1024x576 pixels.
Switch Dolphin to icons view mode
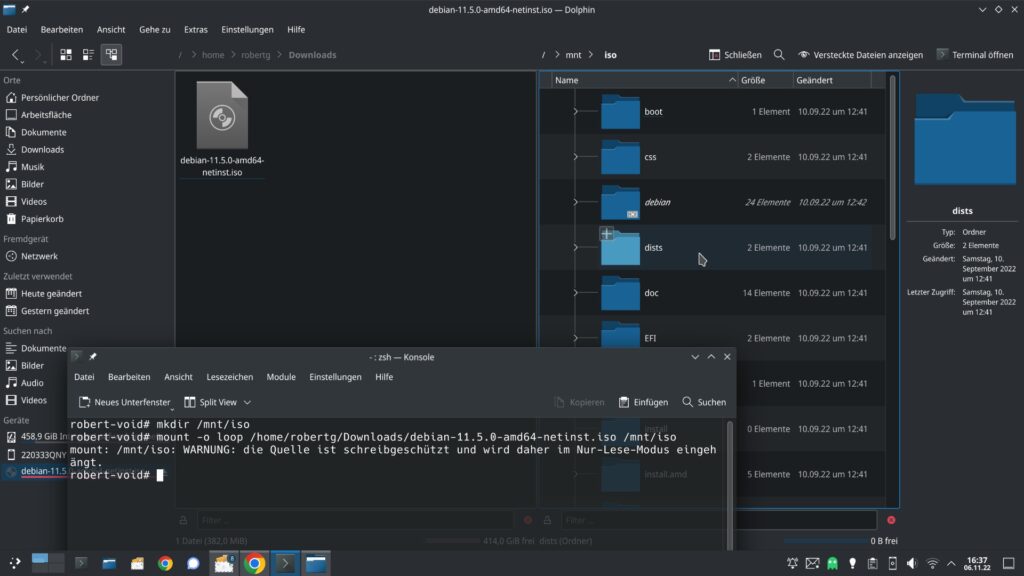pyautogui.click(x=66, y=55)
